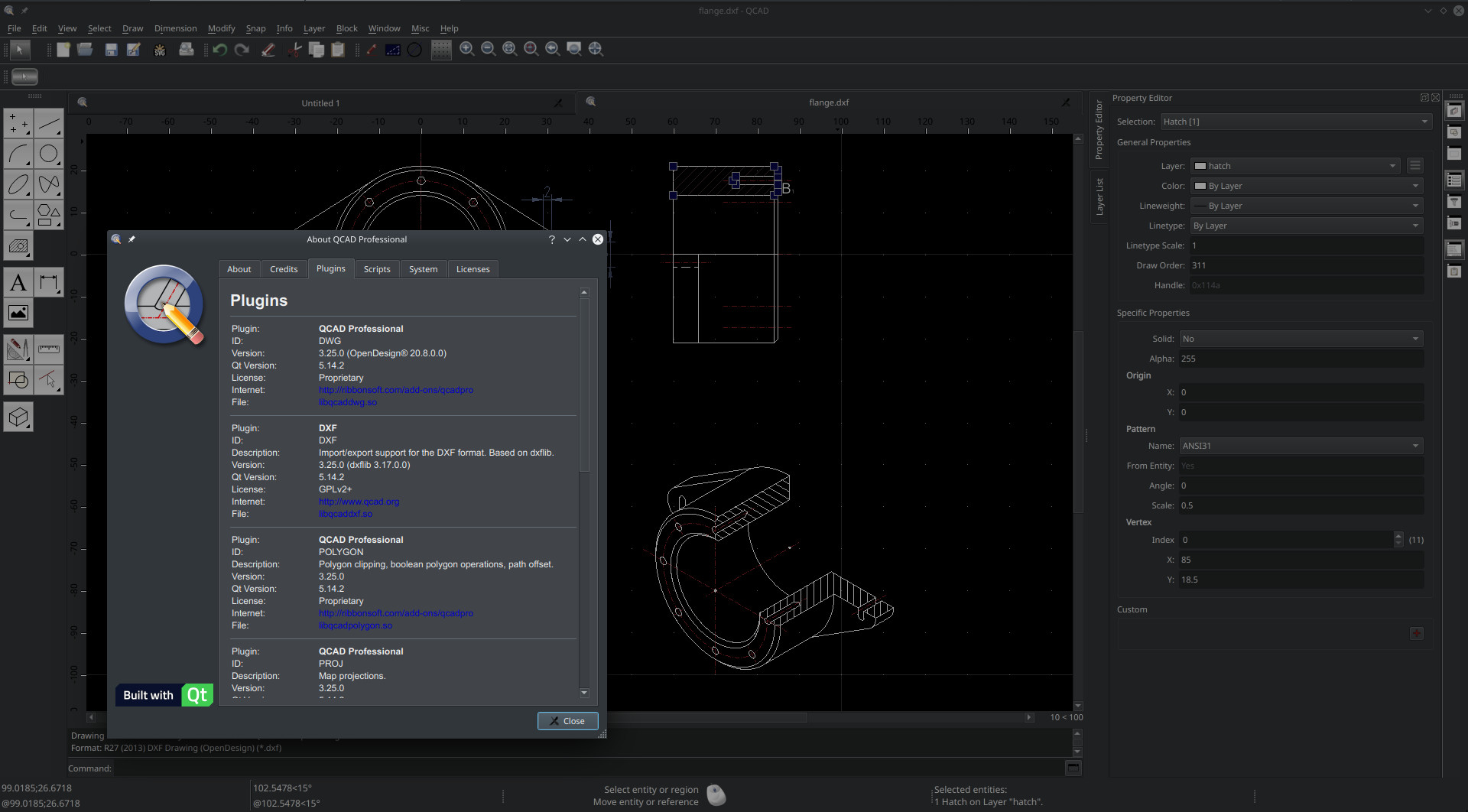The height and width of the screenshot is (812, 1468).
Task: Open the libqcaddwg.so file link
Action: tap(347, 402)
